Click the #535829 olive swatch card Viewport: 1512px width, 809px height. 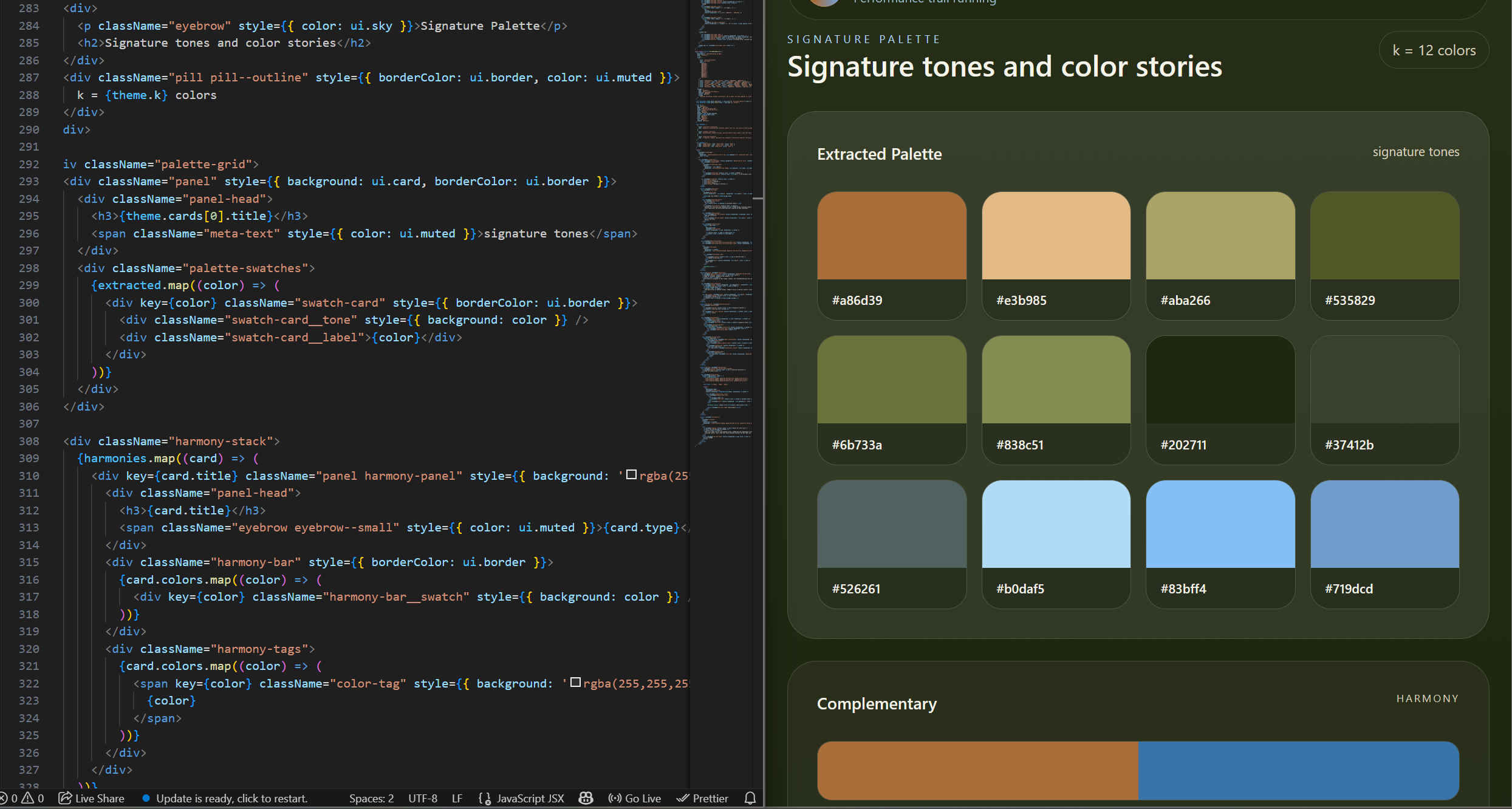point(1384,255)
